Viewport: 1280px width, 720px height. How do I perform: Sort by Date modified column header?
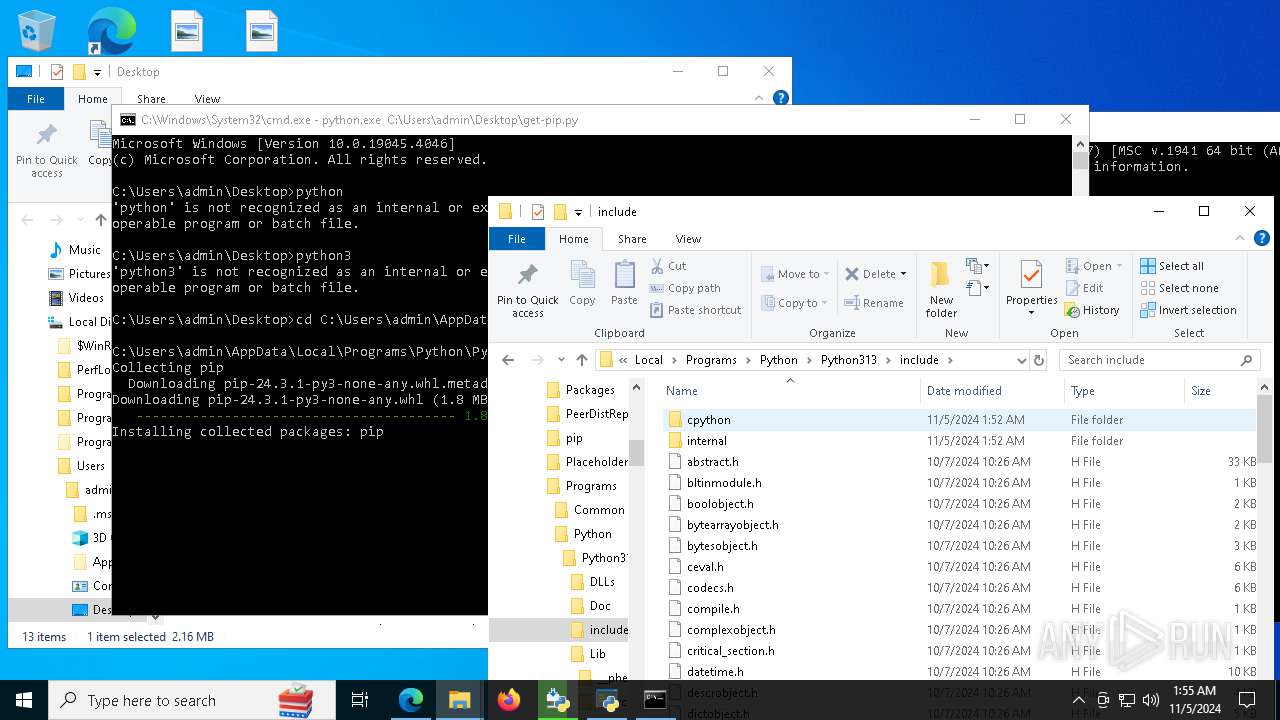(992, 391)
